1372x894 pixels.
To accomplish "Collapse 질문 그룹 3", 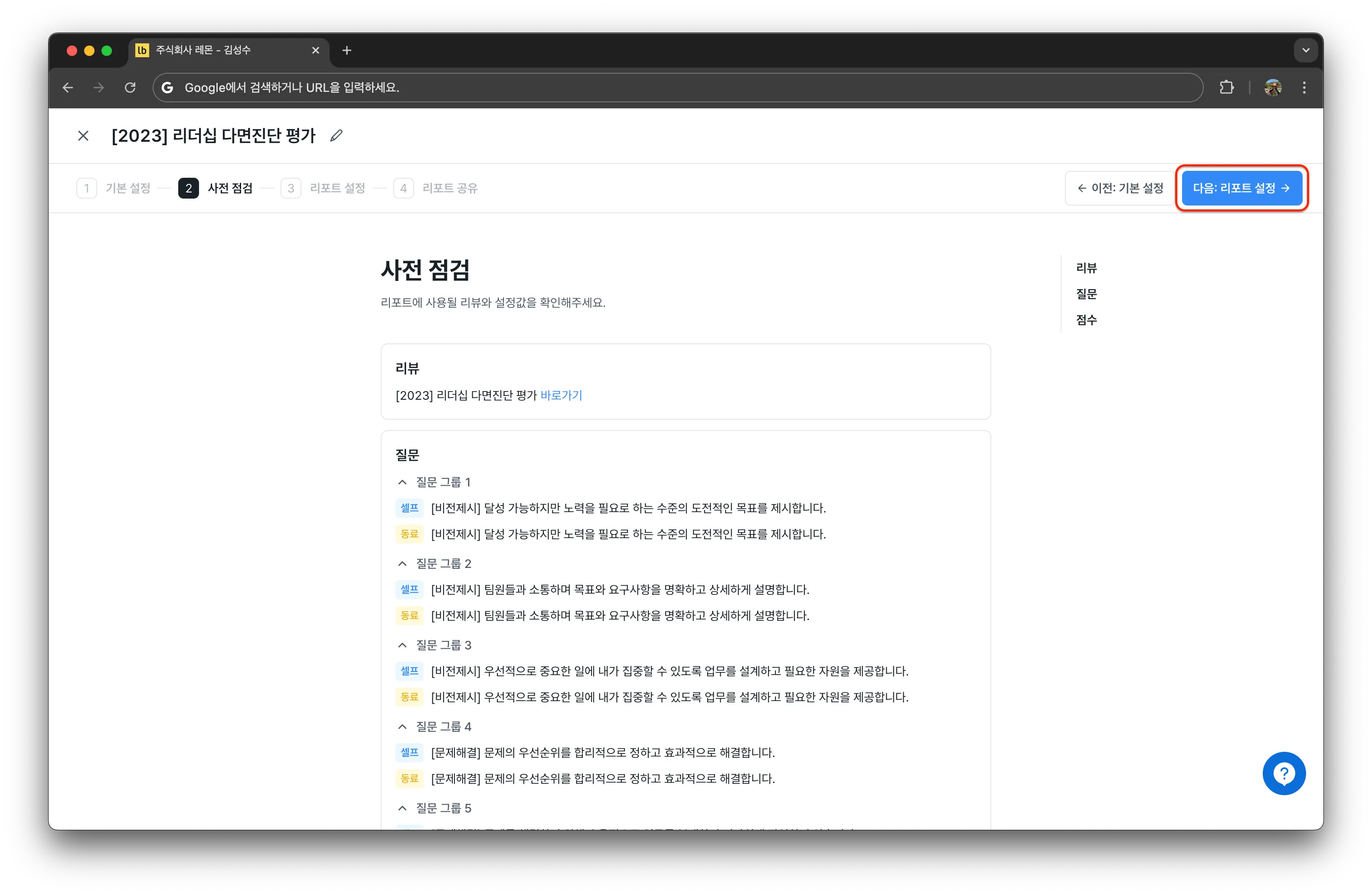I will (402, 645).
